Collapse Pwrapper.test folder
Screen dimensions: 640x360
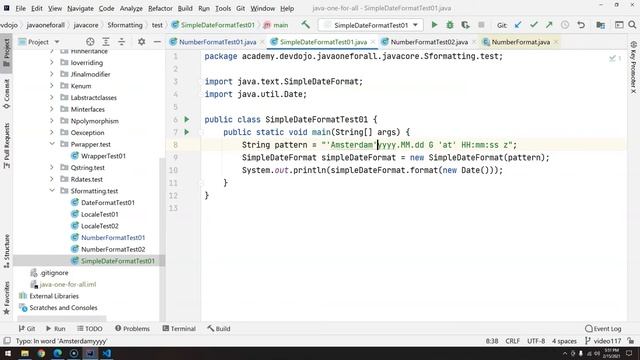coord(52,144)
